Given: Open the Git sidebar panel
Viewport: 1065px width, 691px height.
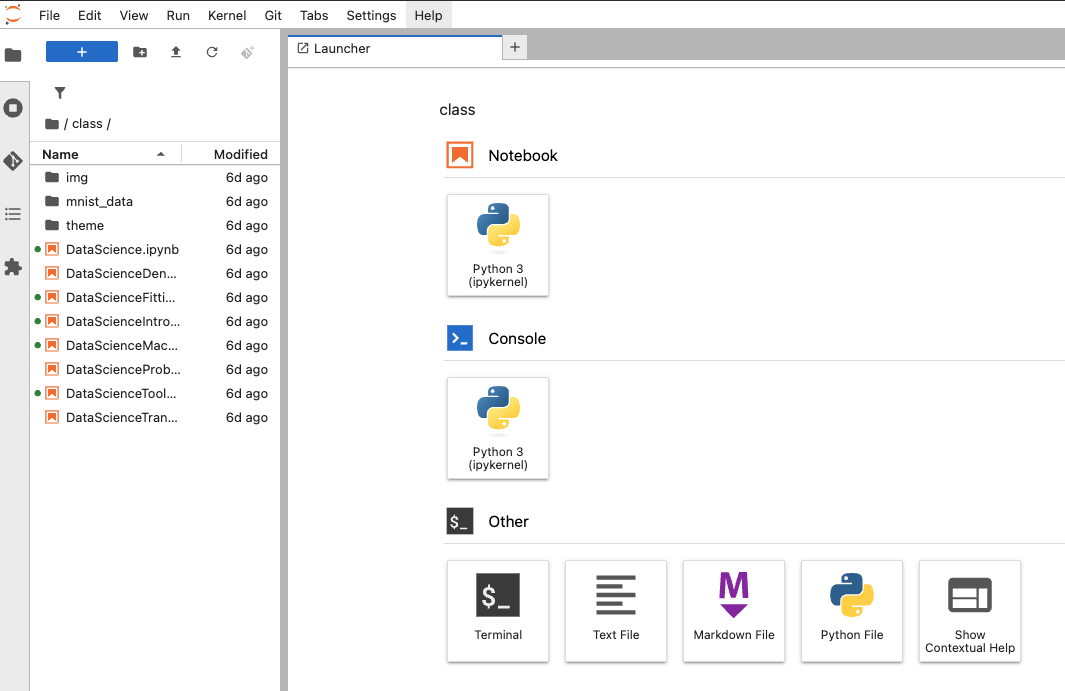Looking at the screenshot, I should coord(13,161).
